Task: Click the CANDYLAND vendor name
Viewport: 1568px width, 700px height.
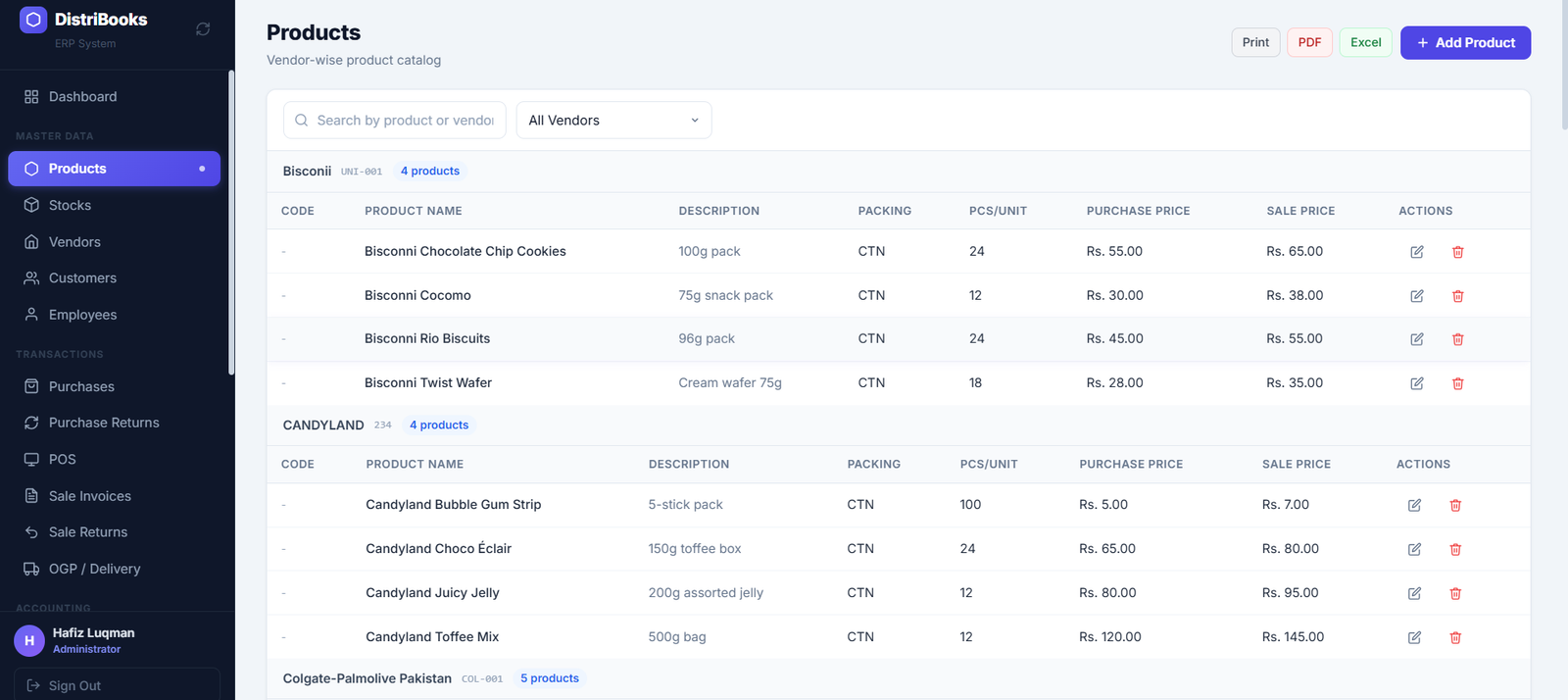Action: click(323, 425)
